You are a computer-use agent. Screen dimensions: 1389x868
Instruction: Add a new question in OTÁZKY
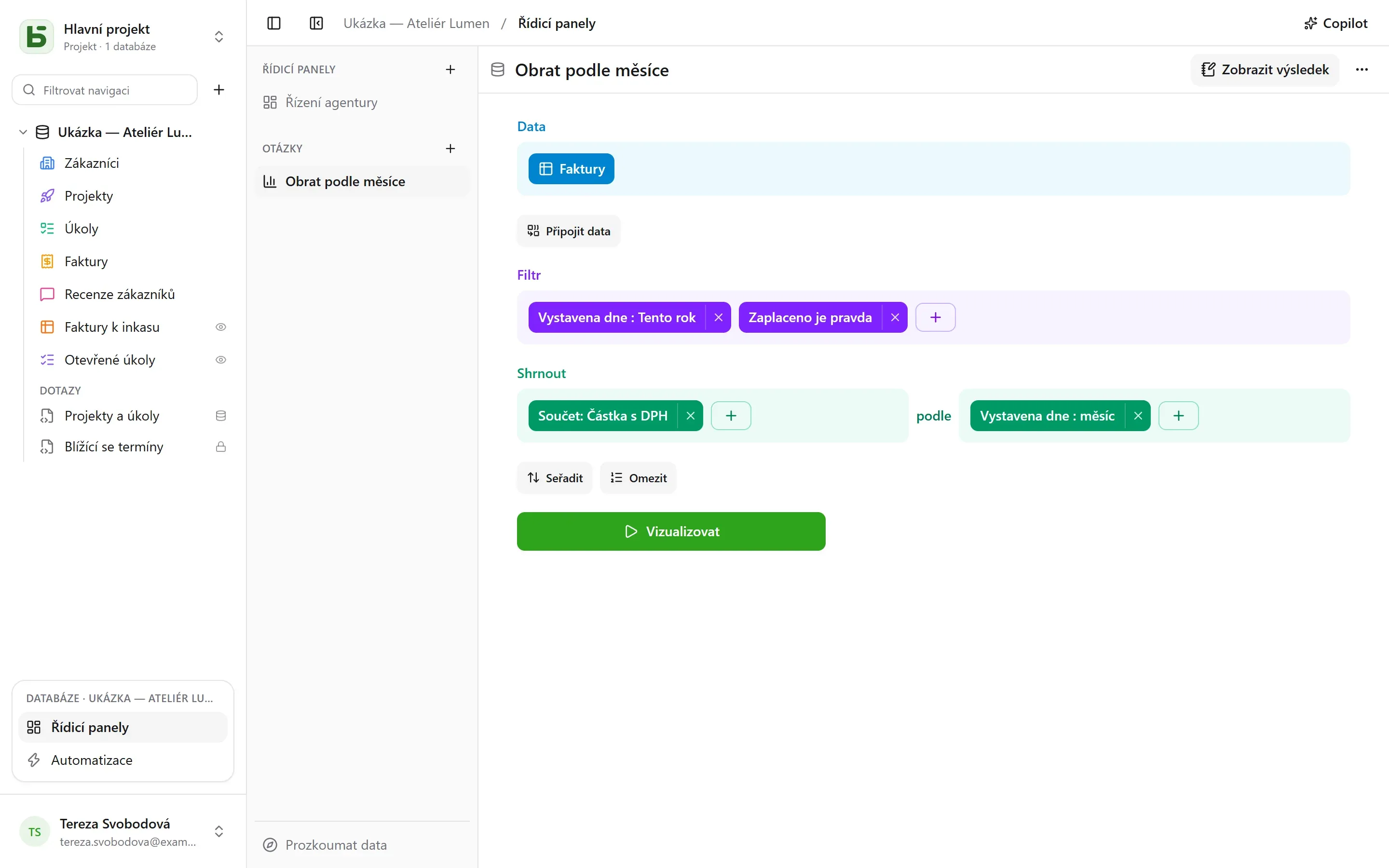pyautogui.click(x=450, y=149)
